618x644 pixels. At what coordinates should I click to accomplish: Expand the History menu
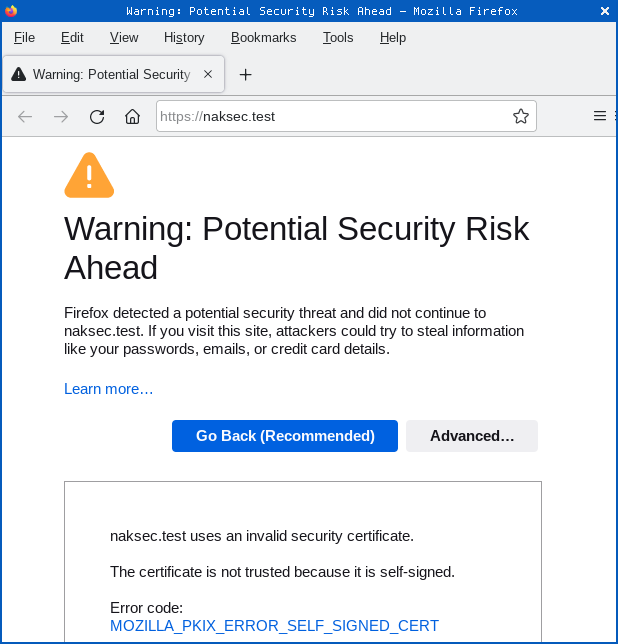pyautogui.click(x=184, y=37)
